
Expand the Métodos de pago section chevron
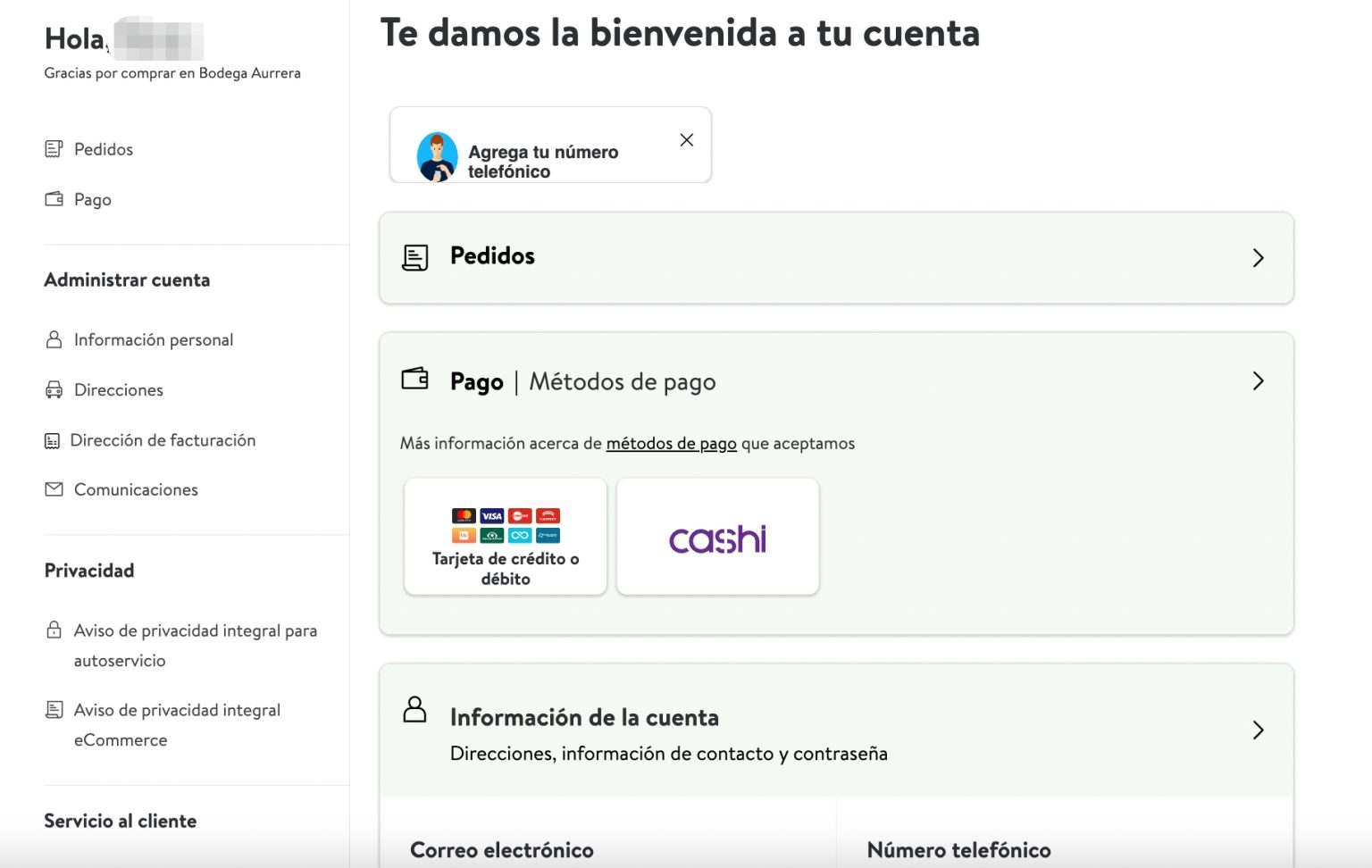tap(1259, 381)
